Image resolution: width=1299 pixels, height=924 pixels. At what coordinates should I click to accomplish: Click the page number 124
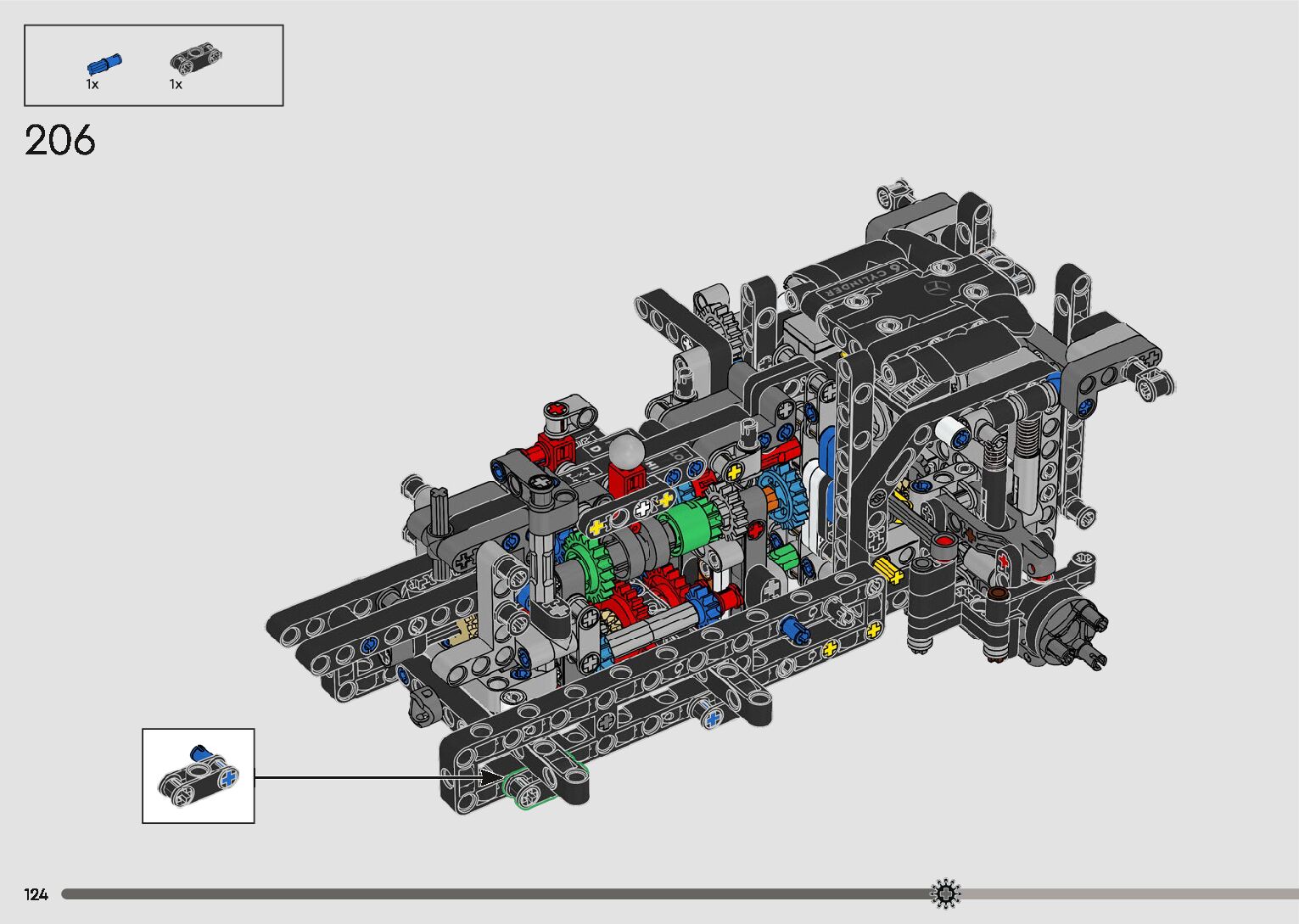[36, 894]
